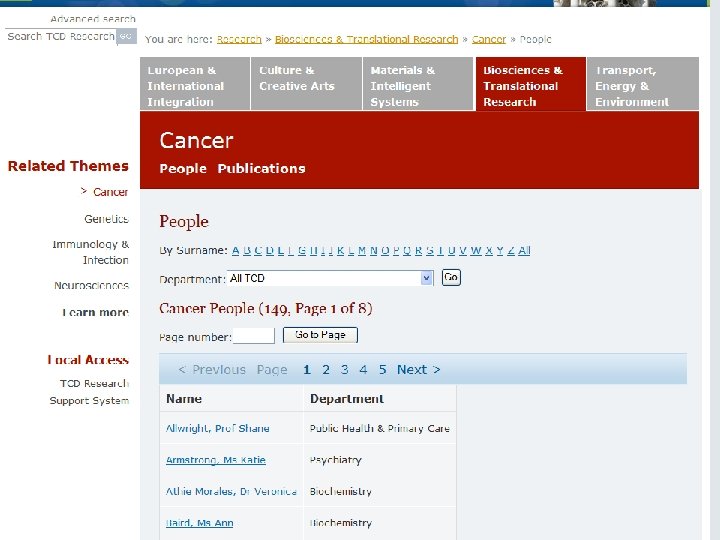Open Armstrong, Ms Katie profile

[x=215, y=460]
